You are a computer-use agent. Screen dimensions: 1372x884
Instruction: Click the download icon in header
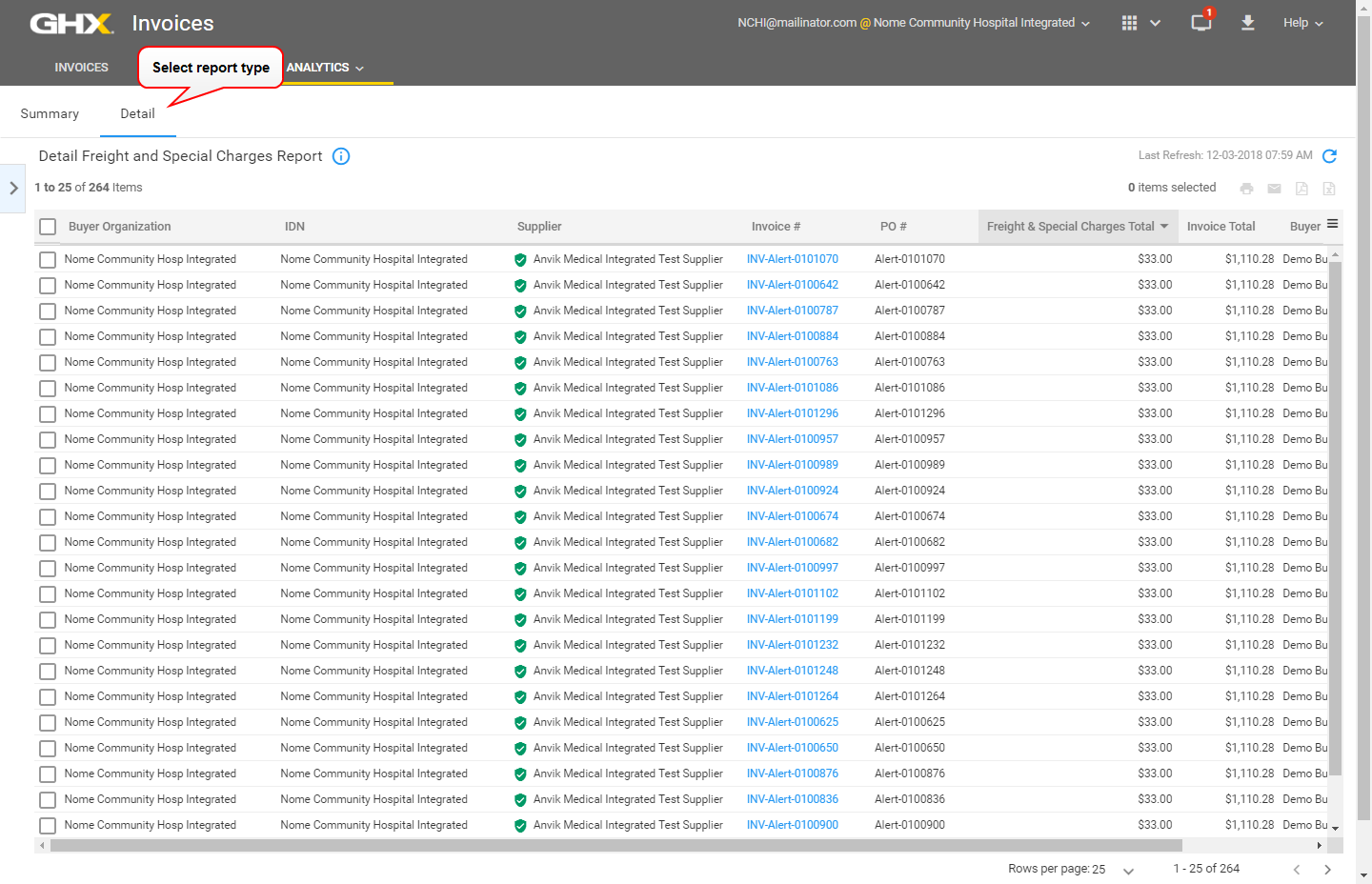click(1247, 23)
